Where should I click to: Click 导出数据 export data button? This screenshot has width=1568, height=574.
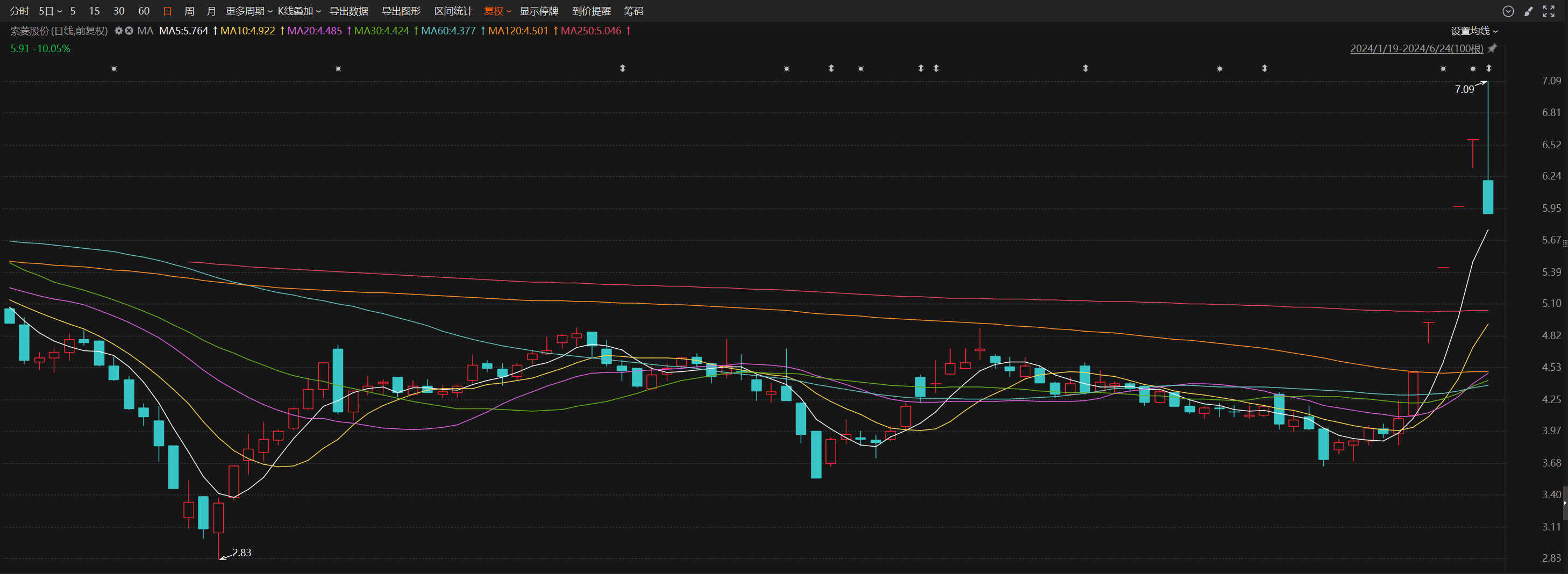pyautogui.click(x=349, y=11)
